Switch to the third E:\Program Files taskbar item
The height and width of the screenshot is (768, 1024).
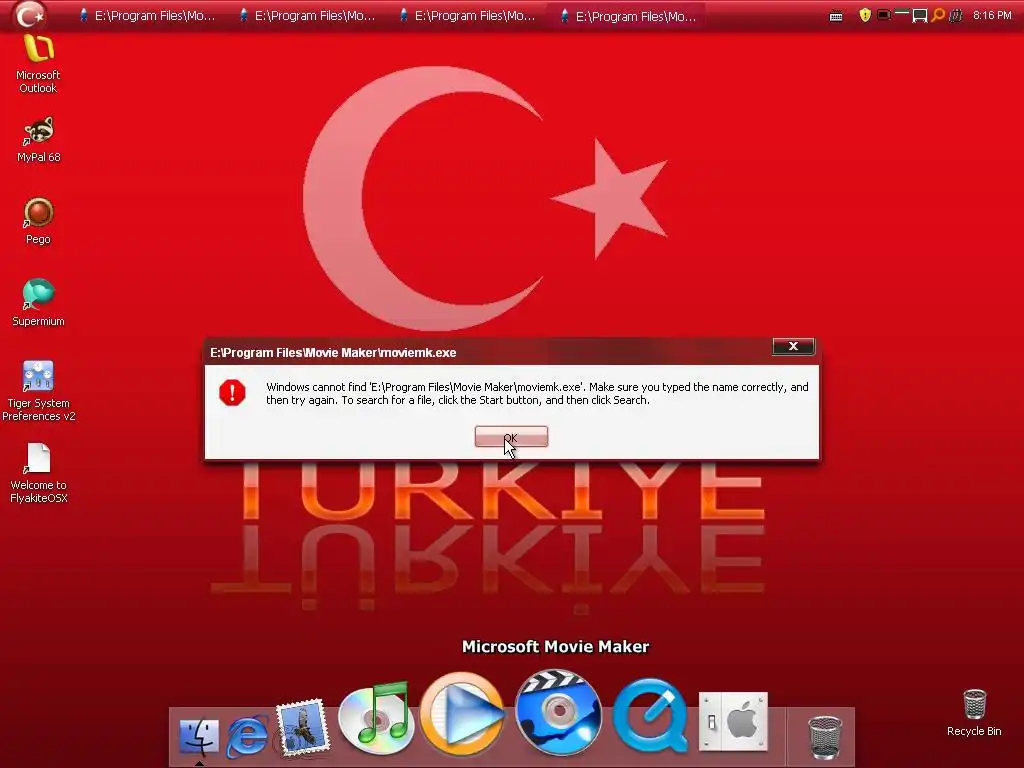click(x=468, y=16)
